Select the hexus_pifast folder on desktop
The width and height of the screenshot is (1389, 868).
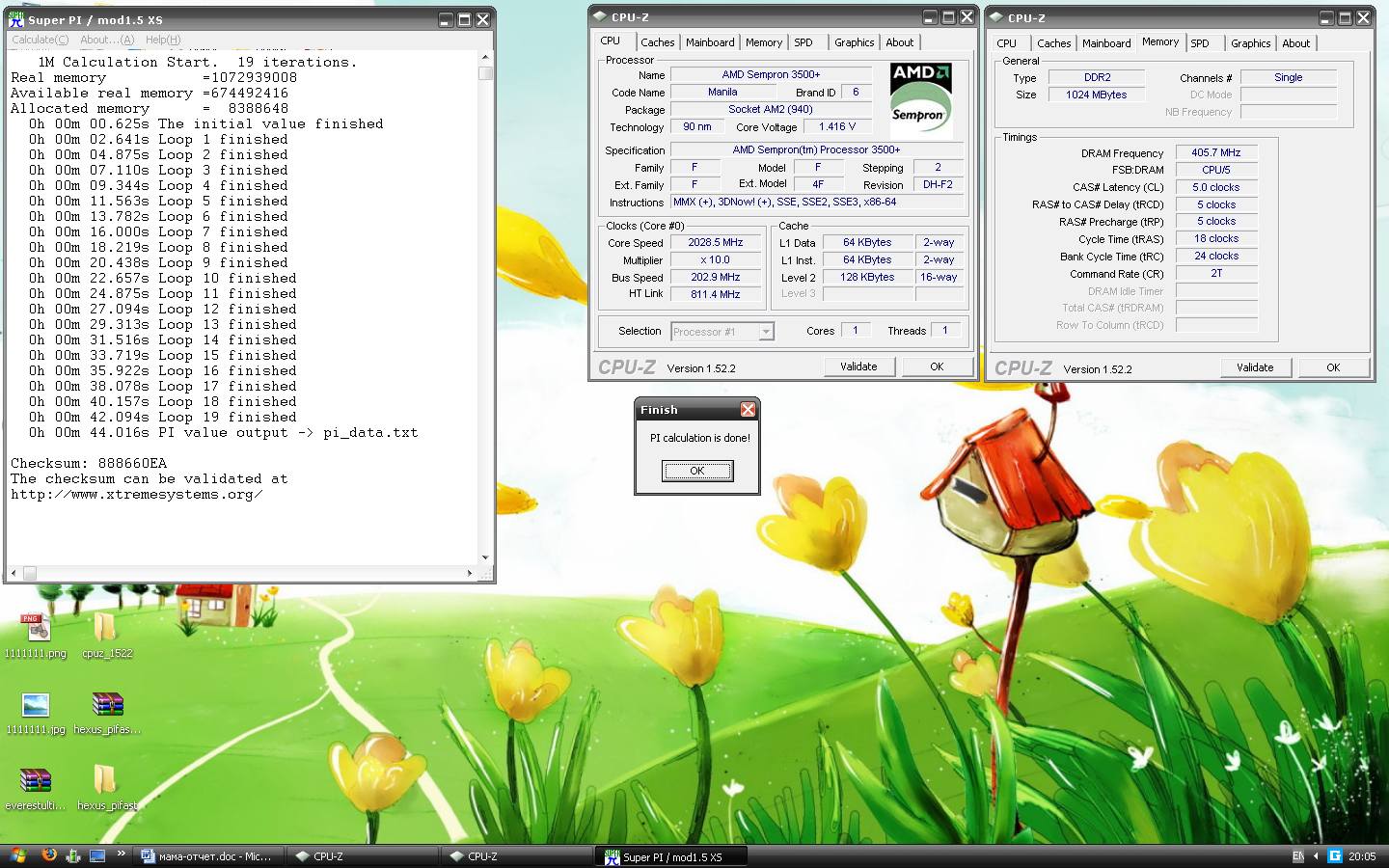(107, 788)
